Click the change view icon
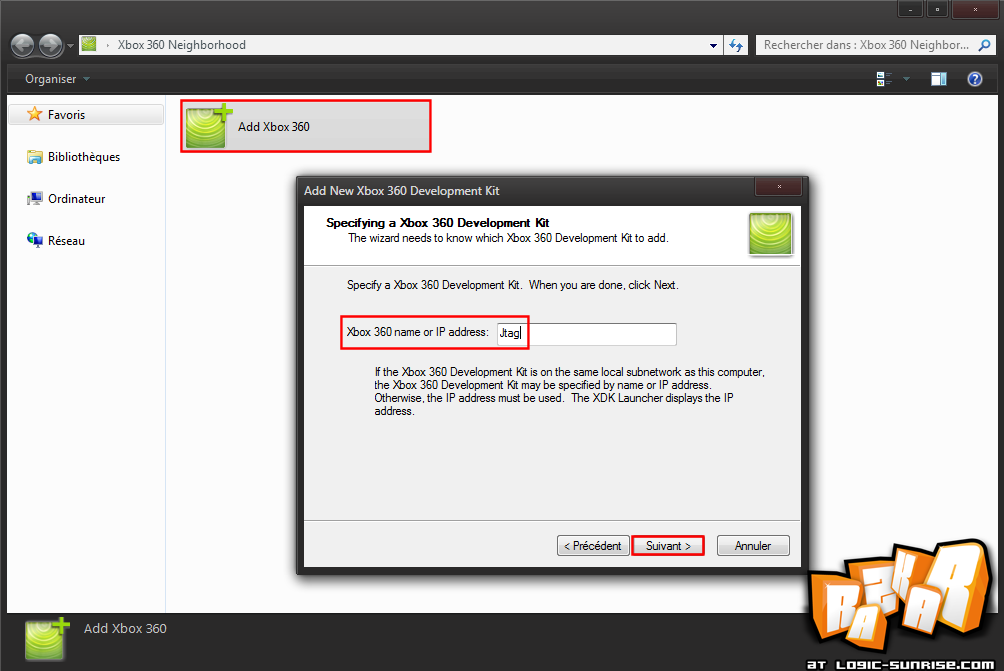Image resolution: width=1004 pixels, height=671 pixels. [884, 79]
